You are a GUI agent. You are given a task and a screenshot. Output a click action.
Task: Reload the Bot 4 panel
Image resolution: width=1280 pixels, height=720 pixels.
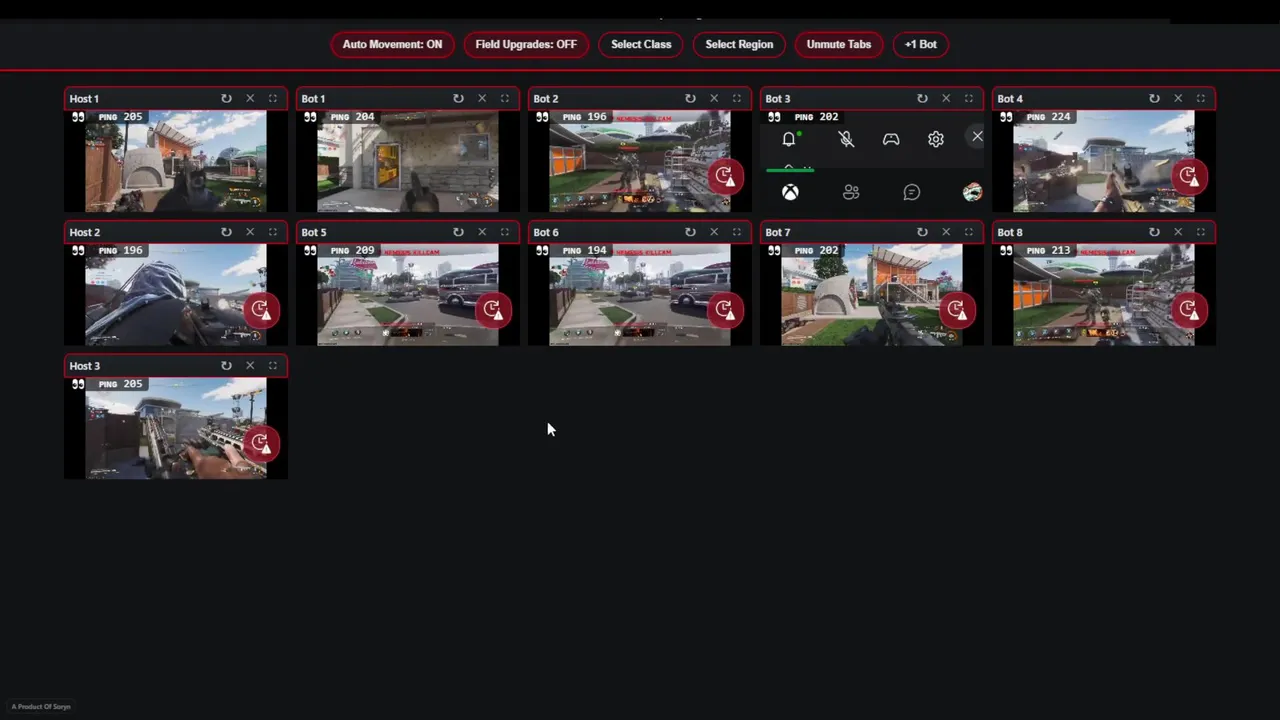pyautogui.click(x=1154, y=98)
